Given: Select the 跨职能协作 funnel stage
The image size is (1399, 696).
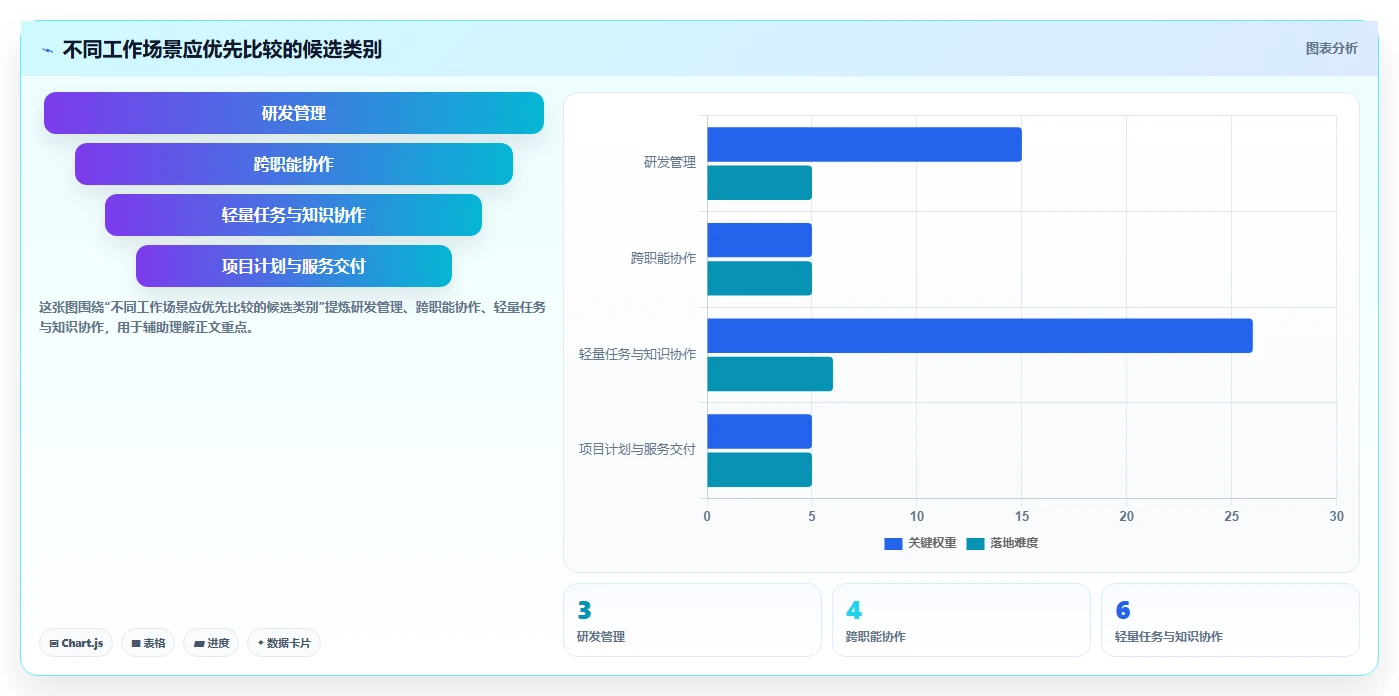Looking at the screenshot, I should point(294,164).
